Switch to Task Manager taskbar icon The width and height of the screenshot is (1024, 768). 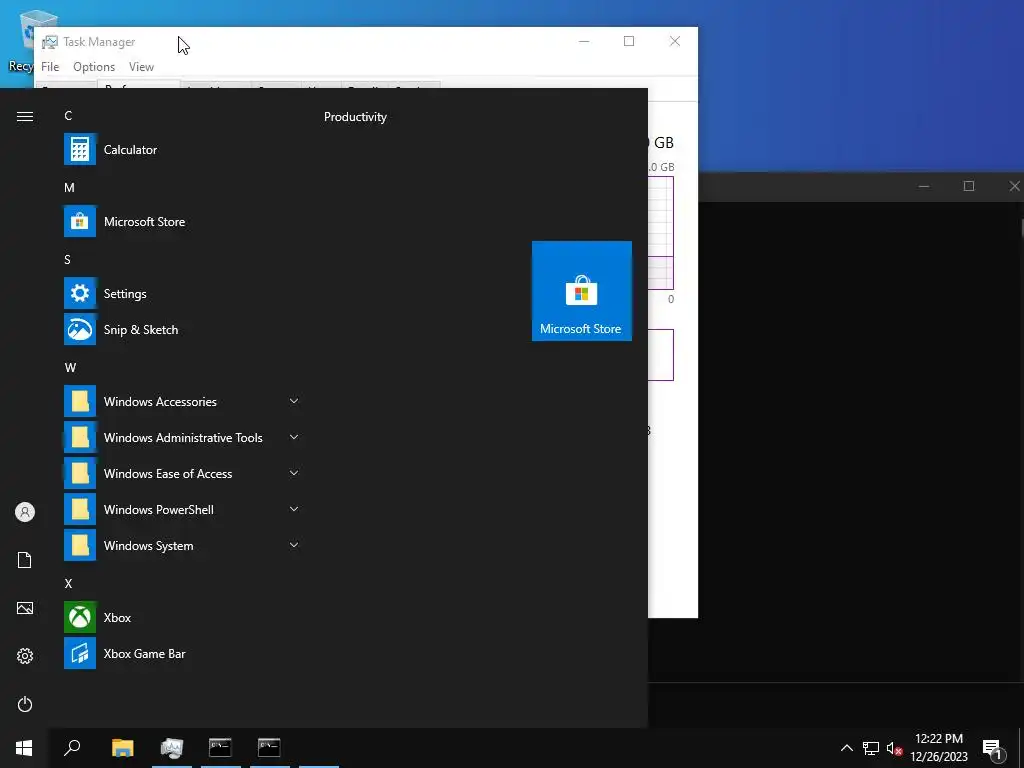[172, 748]
